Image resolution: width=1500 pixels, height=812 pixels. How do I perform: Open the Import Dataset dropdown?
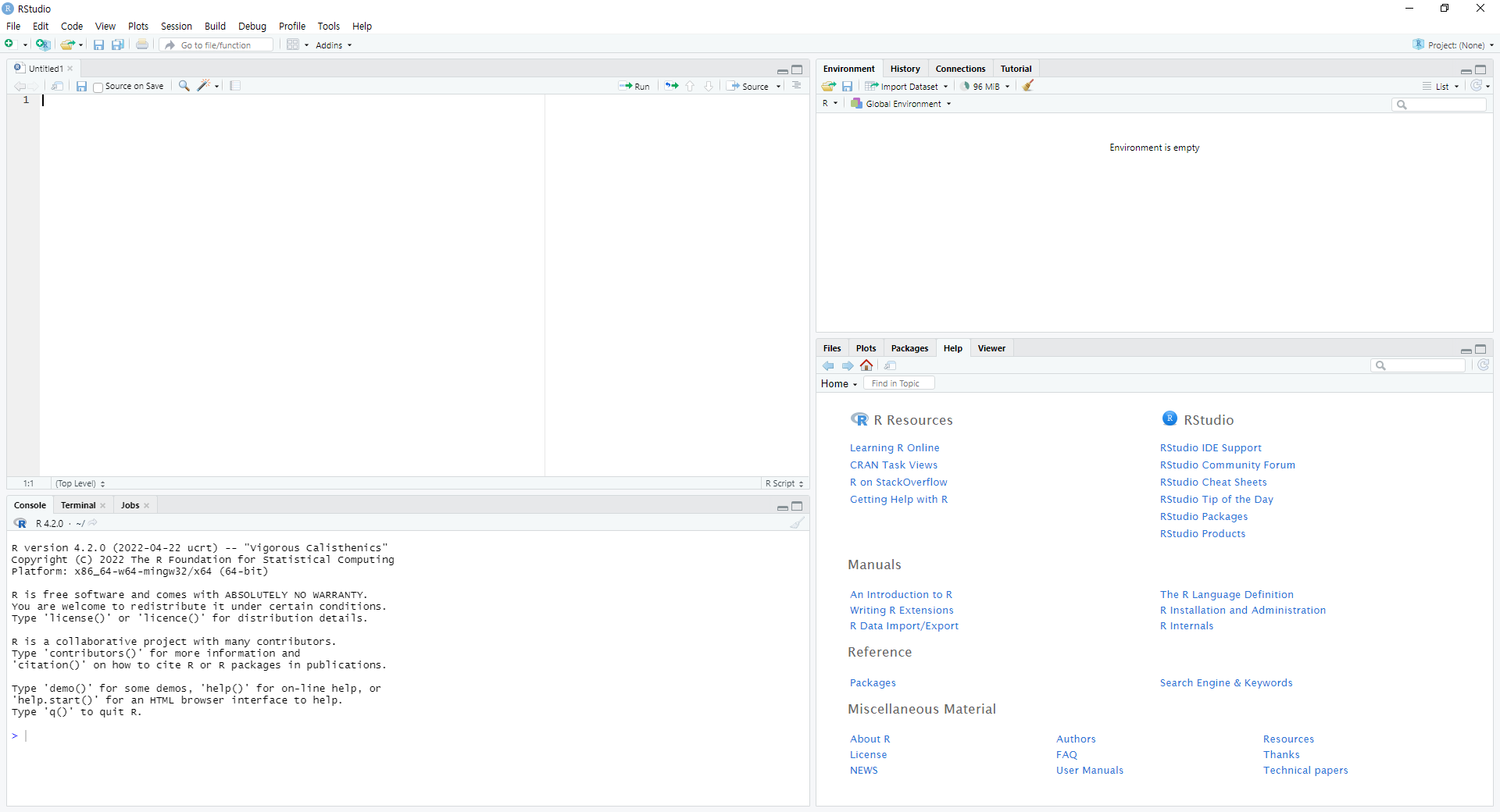point(906,87)
